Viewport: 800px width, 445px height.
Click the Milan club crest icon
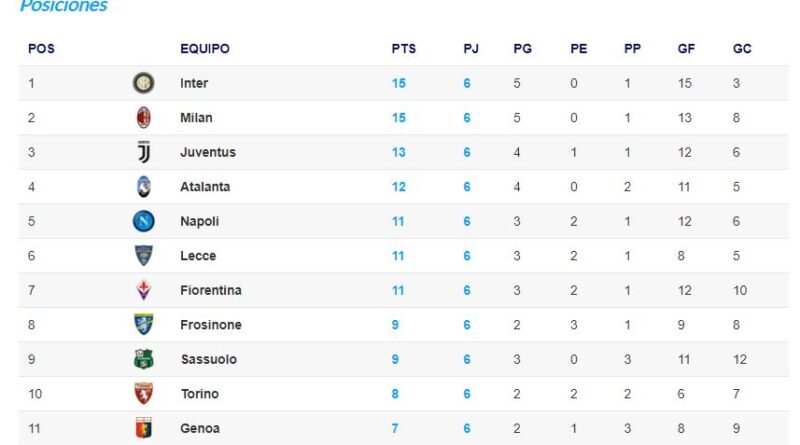[x=143, y=117]
